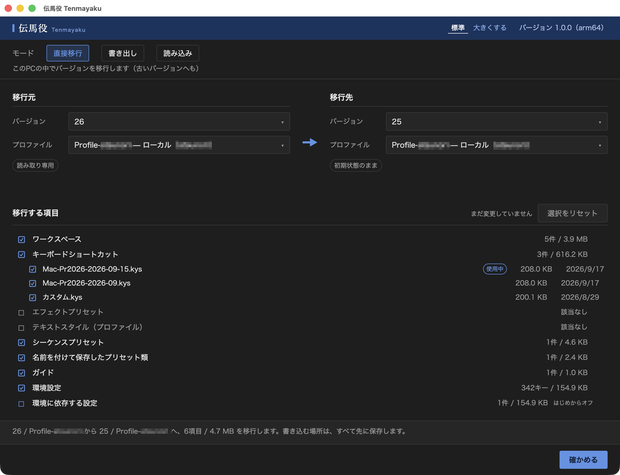Click the 選択をリセット button
This screenshot has width=620, height=475.
[572, 214]
